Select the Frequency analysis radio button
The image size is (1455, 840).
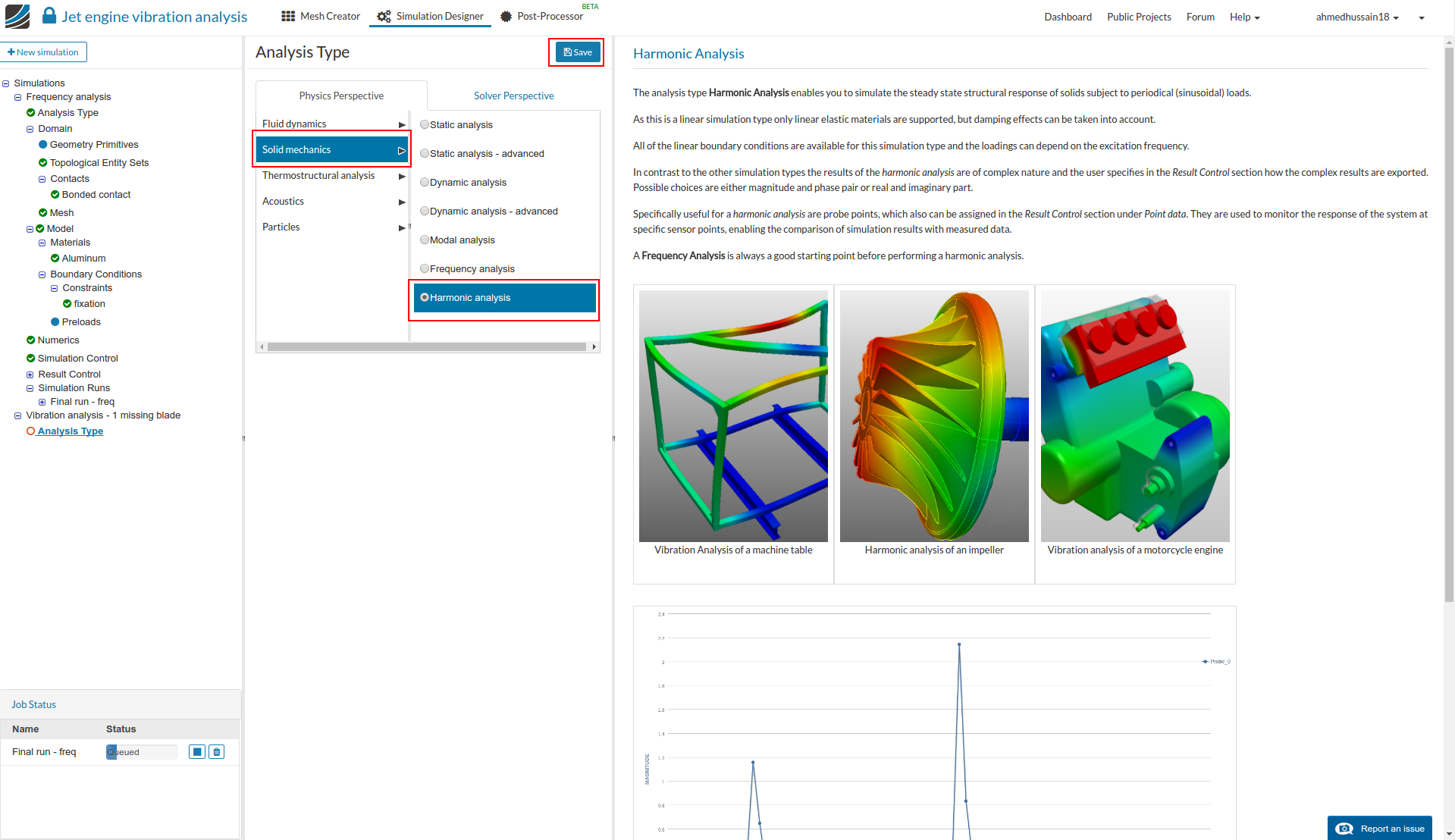pos(425,269)
